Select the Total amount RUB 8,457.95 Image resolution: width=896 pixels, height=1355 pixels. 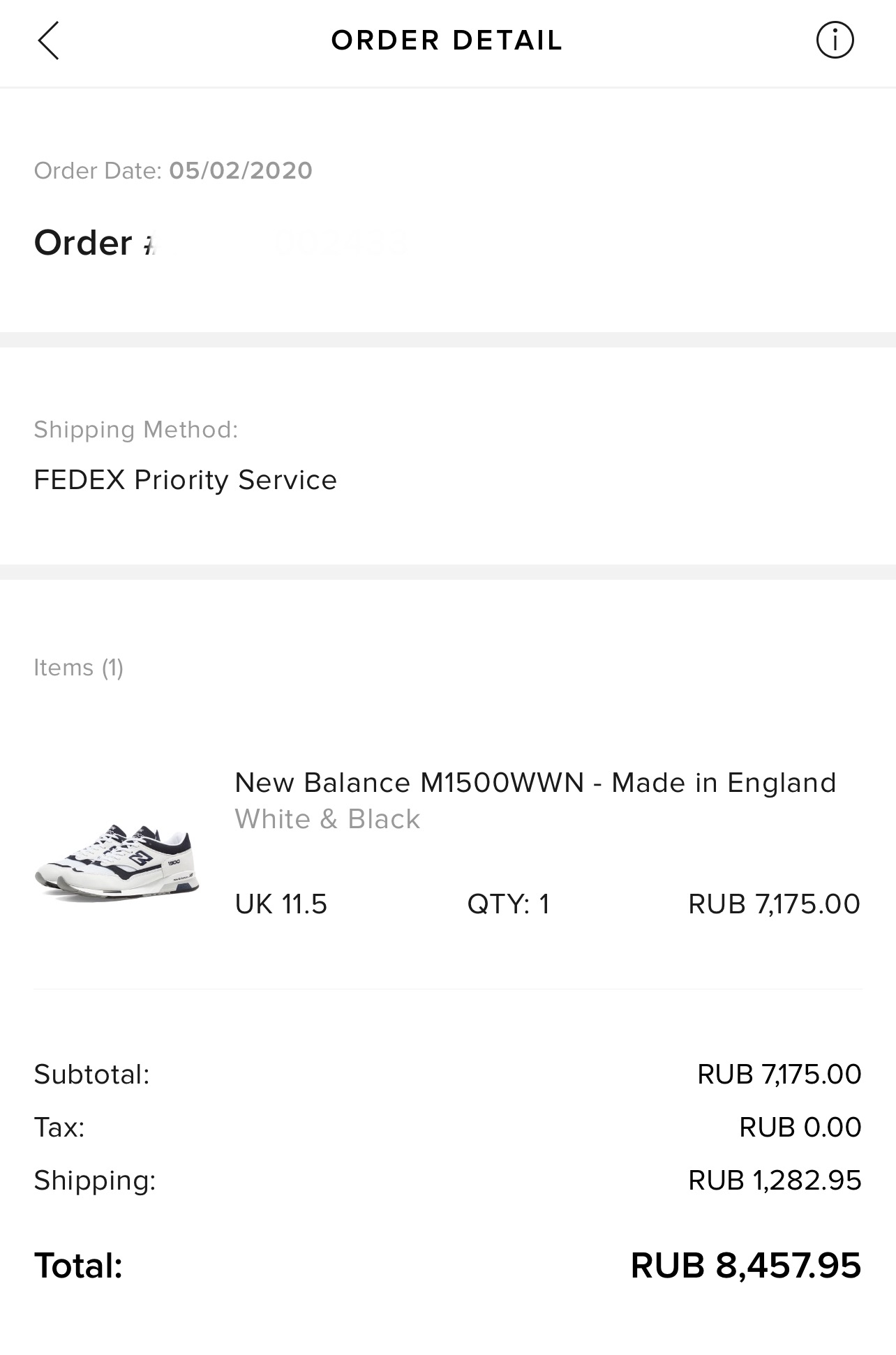(745, 1266)
